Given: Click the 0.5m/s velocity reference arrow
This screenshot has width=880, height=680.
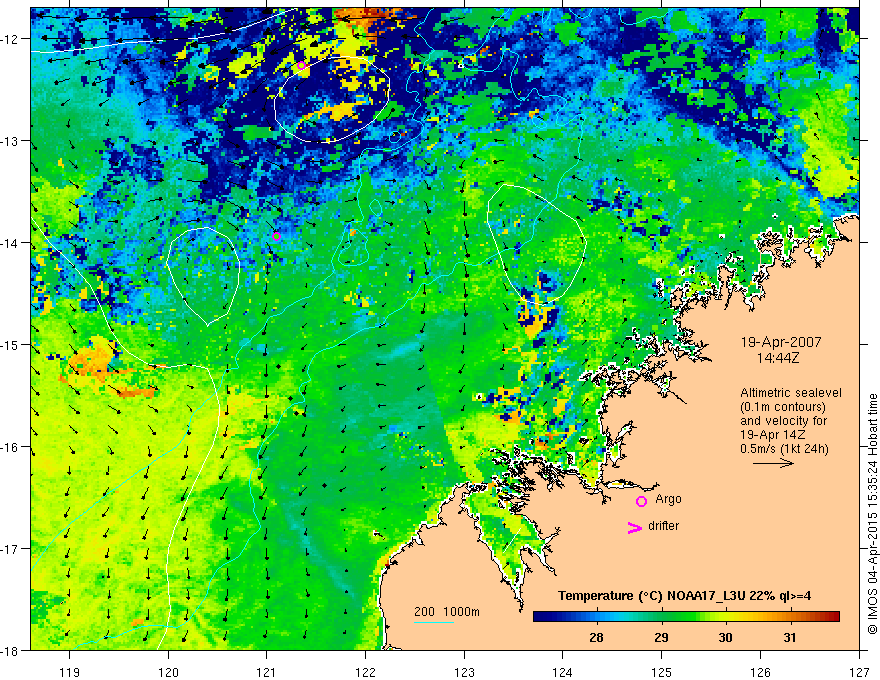Looking at the screenshot, I should pyautogui.click(x=773, y=463).
